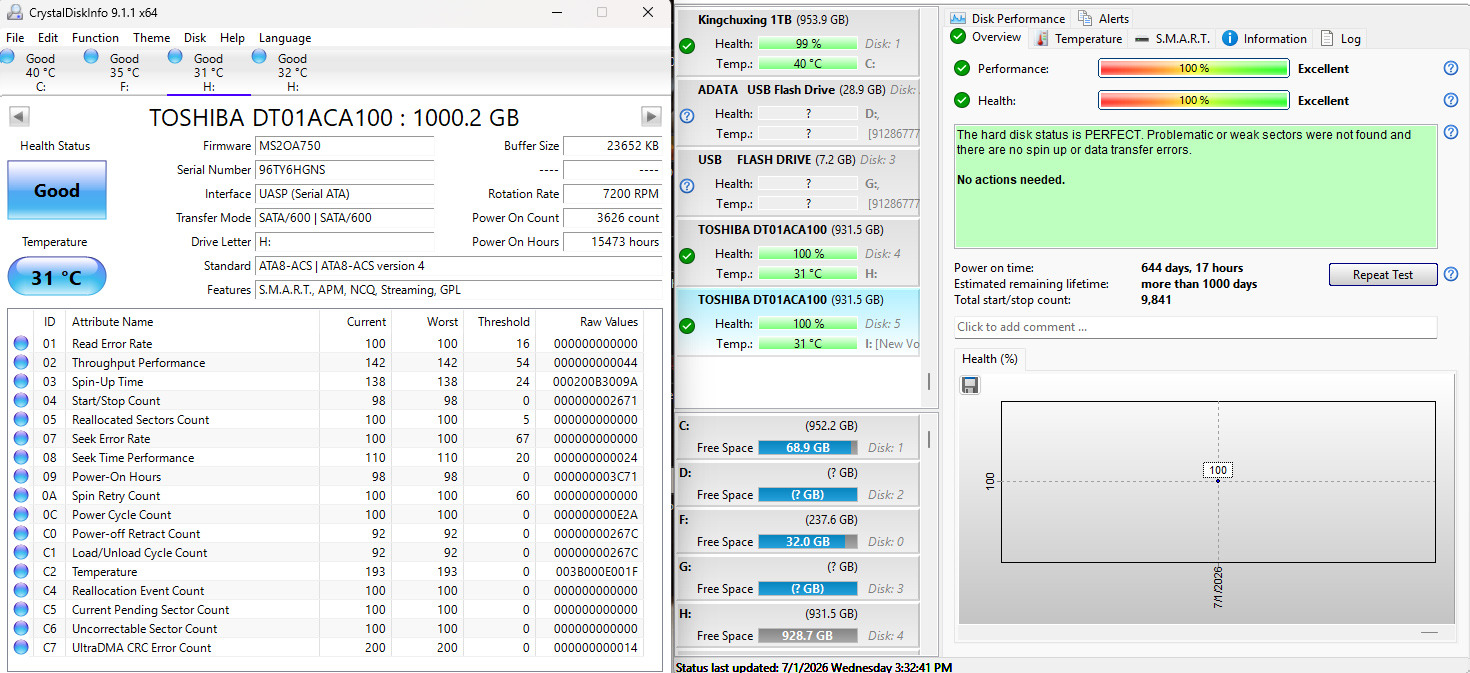Open the Edit menu in CrystalDiskInfo
Image resolution: width=1470 pixels, height=673 pixels.
[x=48, y=37]
